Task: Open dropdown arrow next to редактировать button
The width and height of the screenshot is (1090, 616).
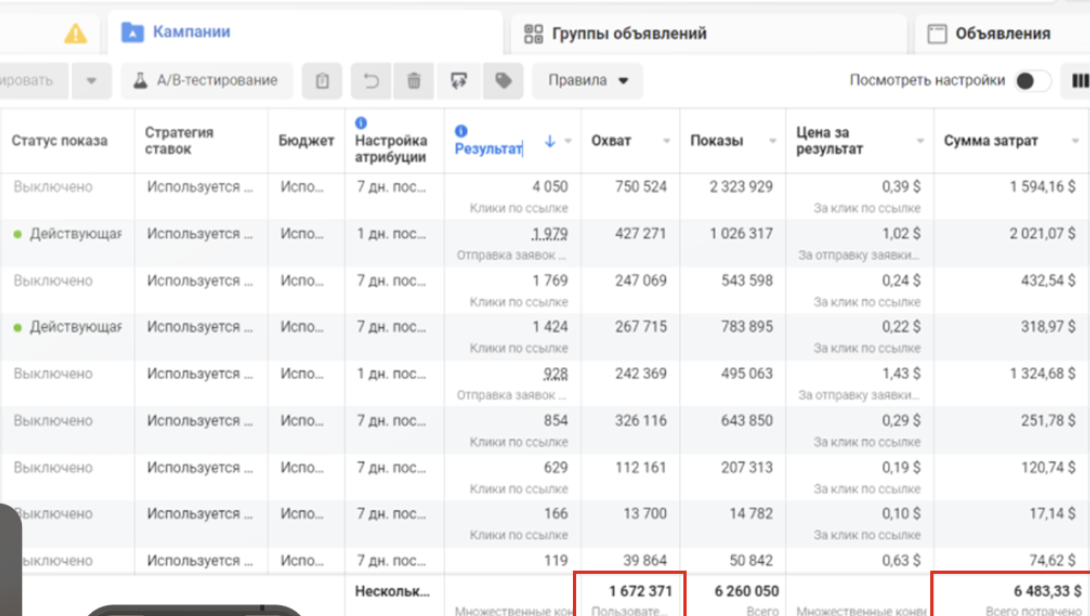Action: [91, 81]
